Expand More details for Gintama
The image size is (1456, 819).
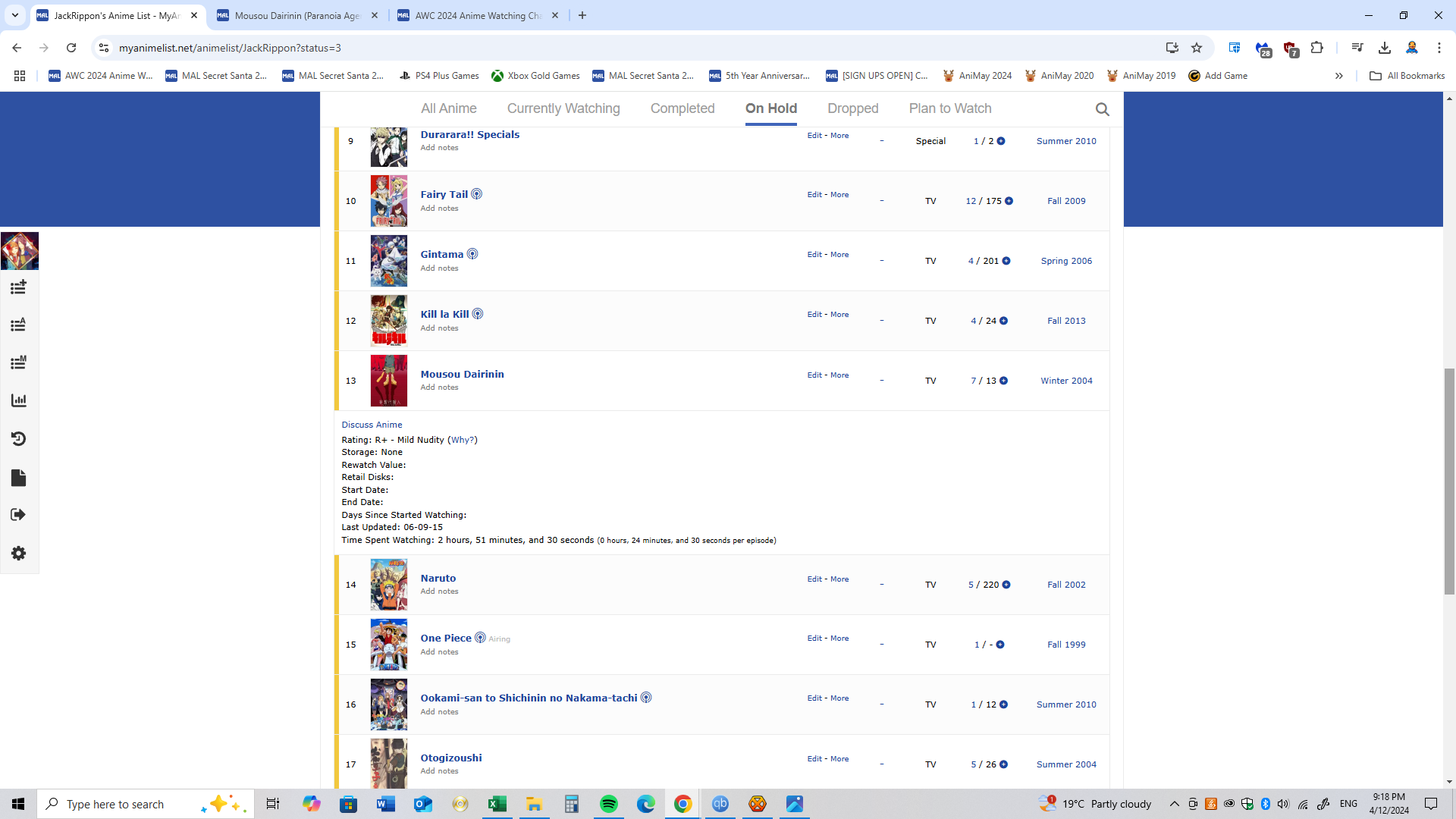839,255
